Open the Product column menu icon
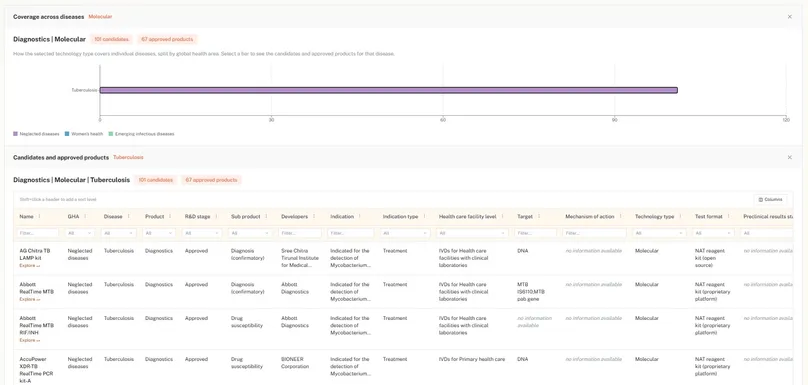The image size is (808, 385). (170, 216)
